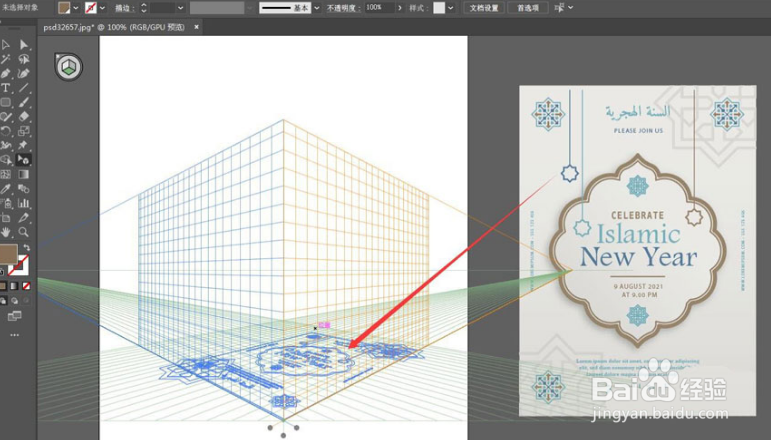Select the Direct Selection tool
This screenshot has height=440, width=771.
point(24,45)
